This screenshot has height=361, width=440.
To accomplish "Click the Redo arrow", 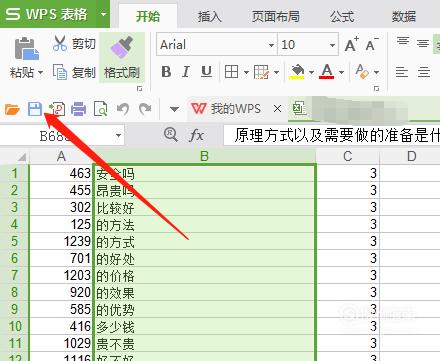I will pos(145,109).
